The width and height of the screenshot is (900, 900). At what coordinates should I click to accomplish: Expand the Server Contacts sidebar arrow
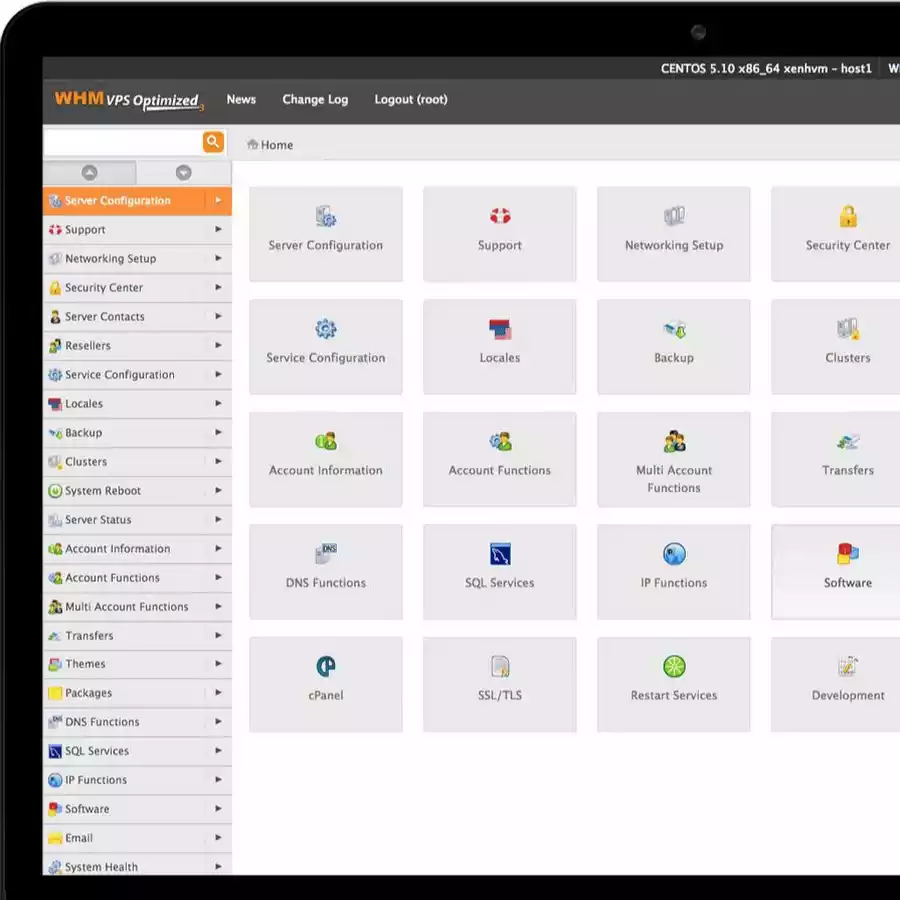(x=218, y=316)
